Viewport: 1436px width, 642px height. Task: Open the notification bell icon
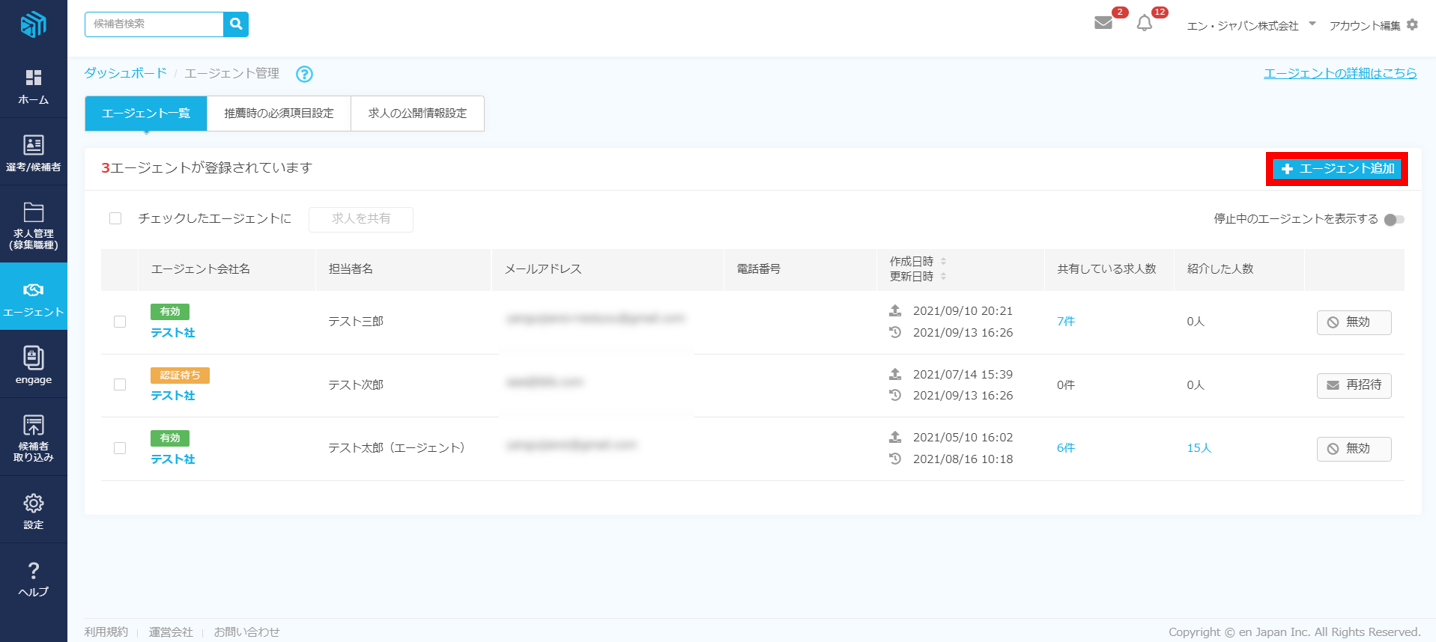click(1145, 24)
